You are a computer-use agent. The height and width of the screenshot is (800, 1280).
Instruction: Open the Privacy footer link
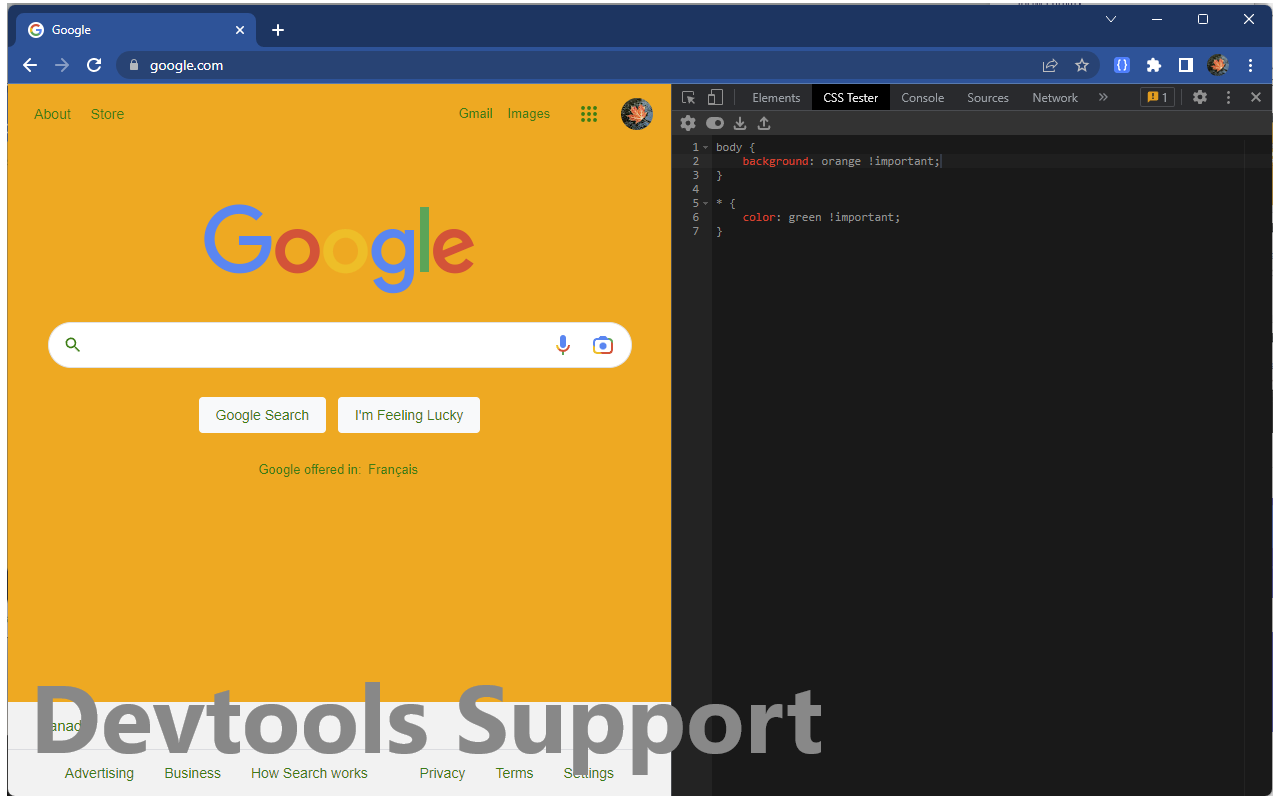pos(442,773)
